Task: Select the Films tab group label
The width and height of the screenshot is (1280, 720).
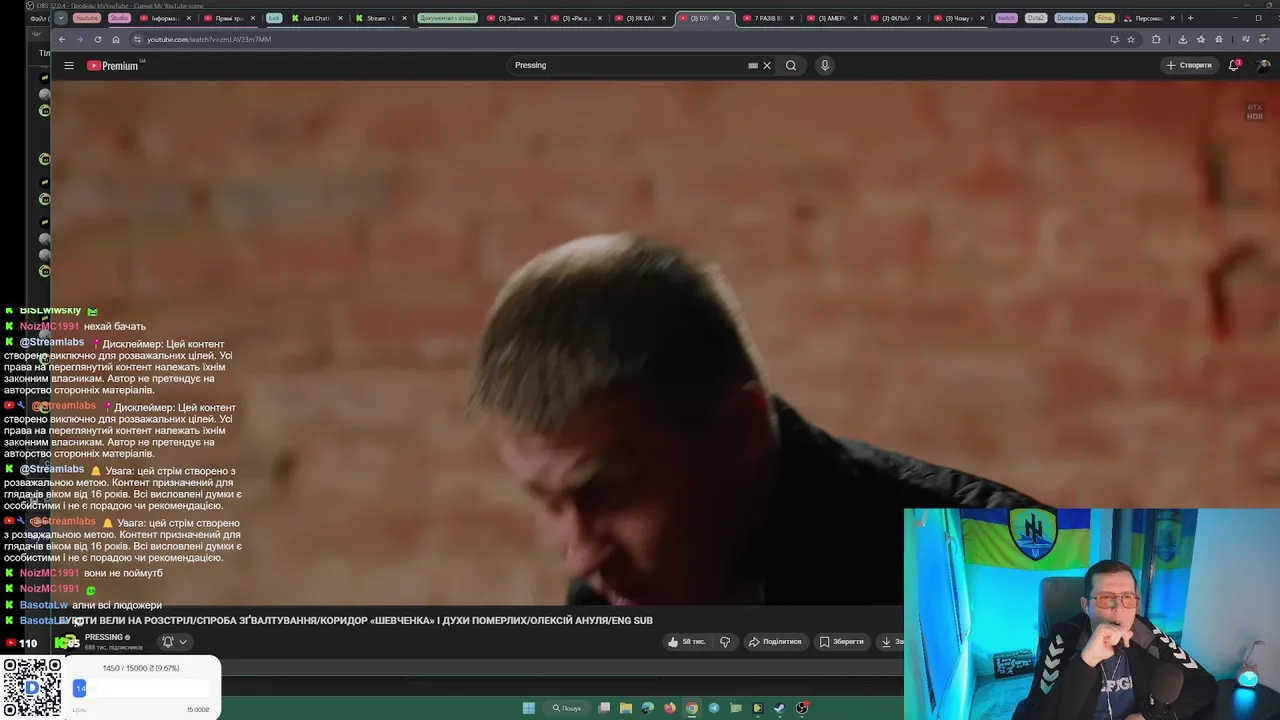Action: coord(1104,18)
